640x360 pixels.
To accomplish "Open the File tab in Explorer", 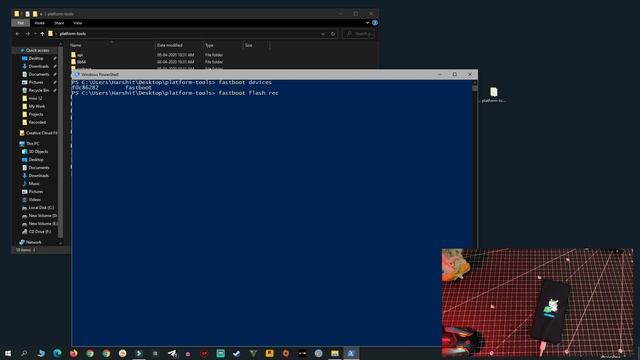I will 20,23.
